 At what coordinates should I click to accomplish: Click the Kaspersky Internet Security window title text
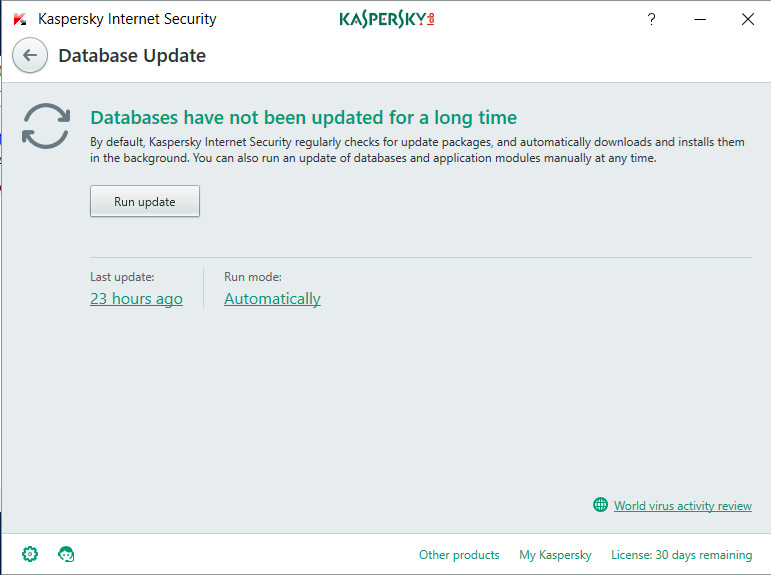point(127,19)
